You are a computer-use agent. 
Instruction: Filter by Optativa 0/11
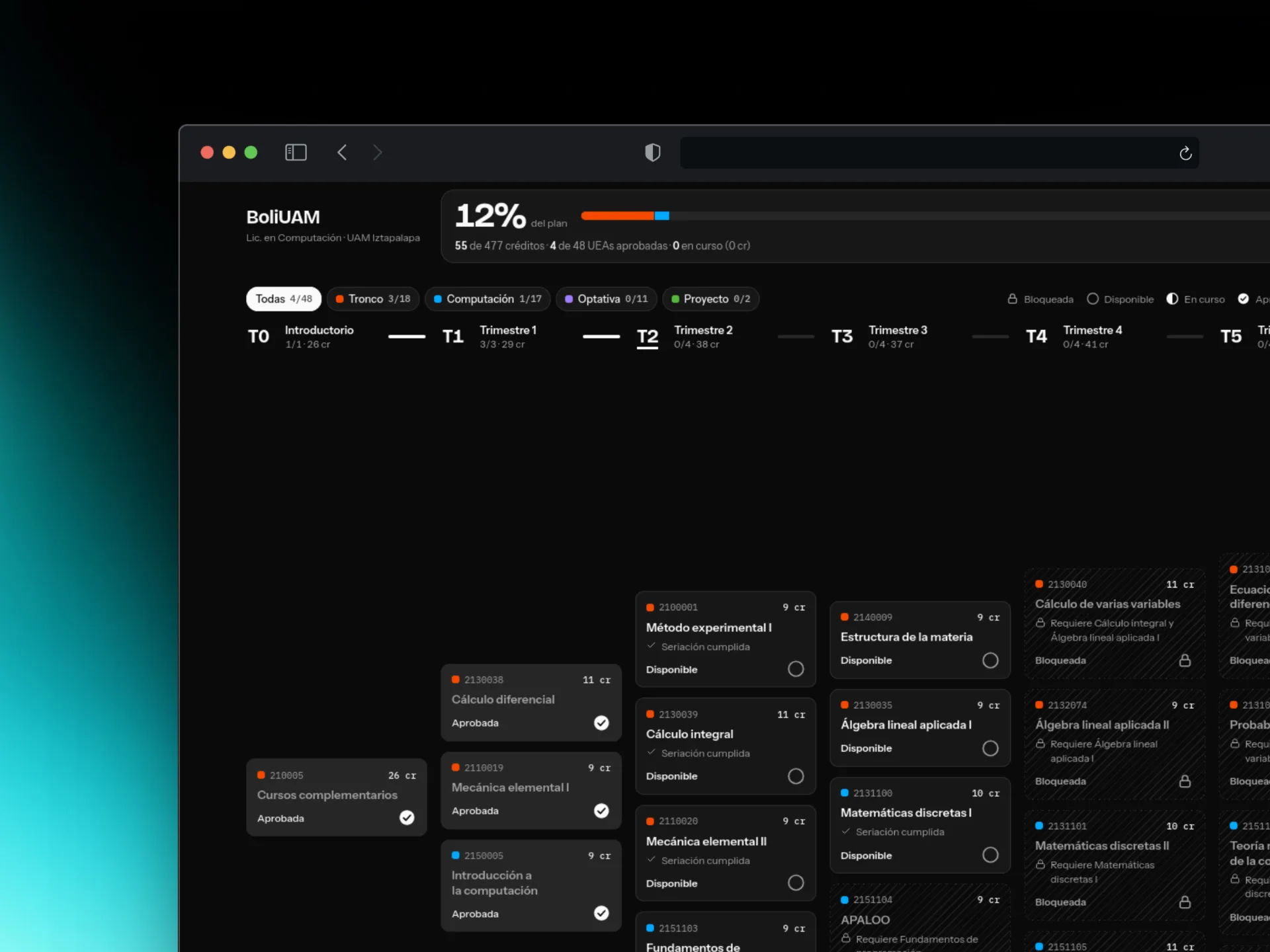607,299
